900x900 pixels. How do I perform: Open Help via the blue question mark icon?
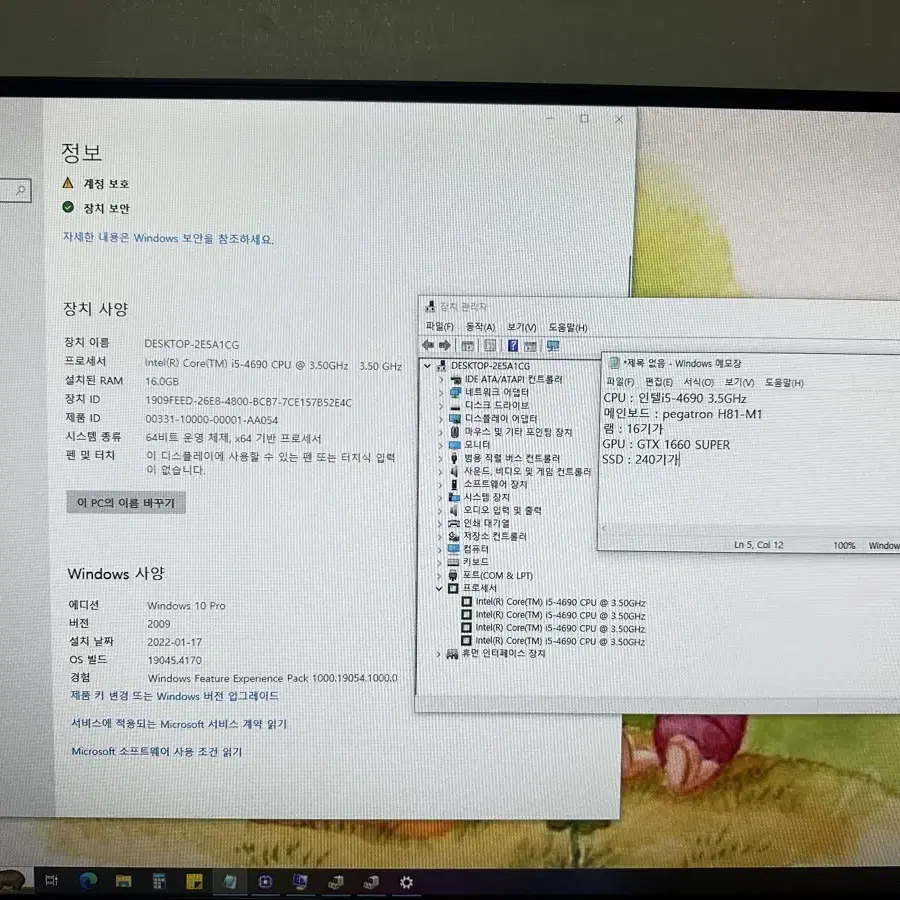click(x=513, y=346)
